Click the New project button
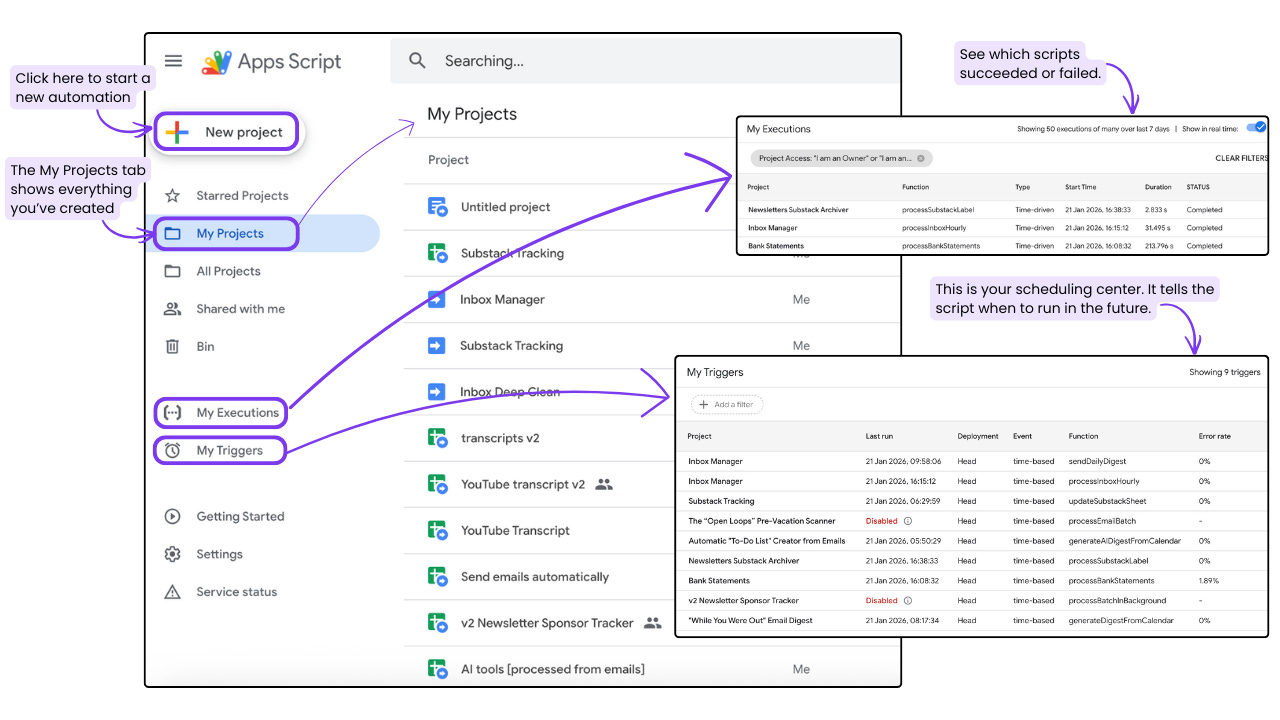Viewport: 1280px width, 720px height. [227, 132]
